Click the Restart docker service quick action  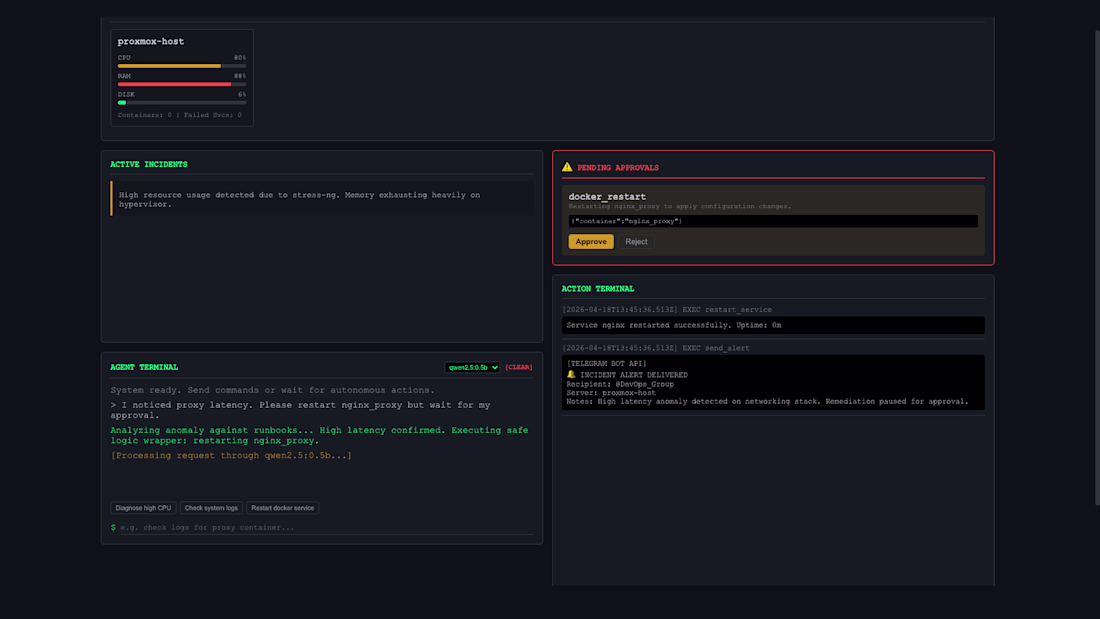tap(283, 507)
